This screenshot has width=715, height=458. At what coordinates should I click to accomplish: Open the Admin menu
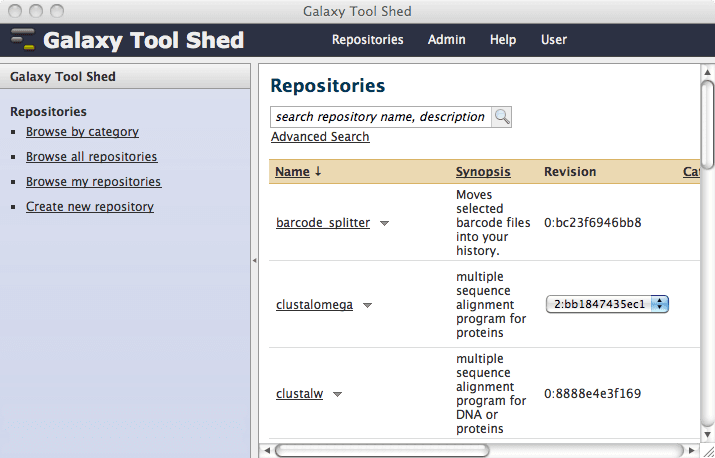pyautogui.click(x=446, y=40)
